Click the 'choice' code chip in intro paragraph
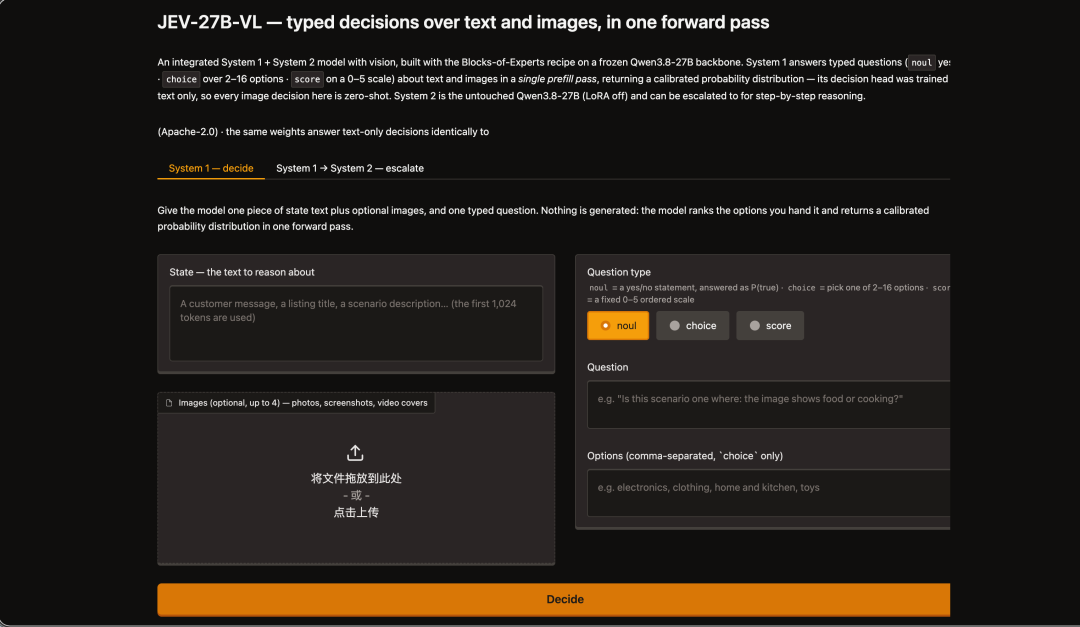The image size is (1080, 627). pos(181,79)
